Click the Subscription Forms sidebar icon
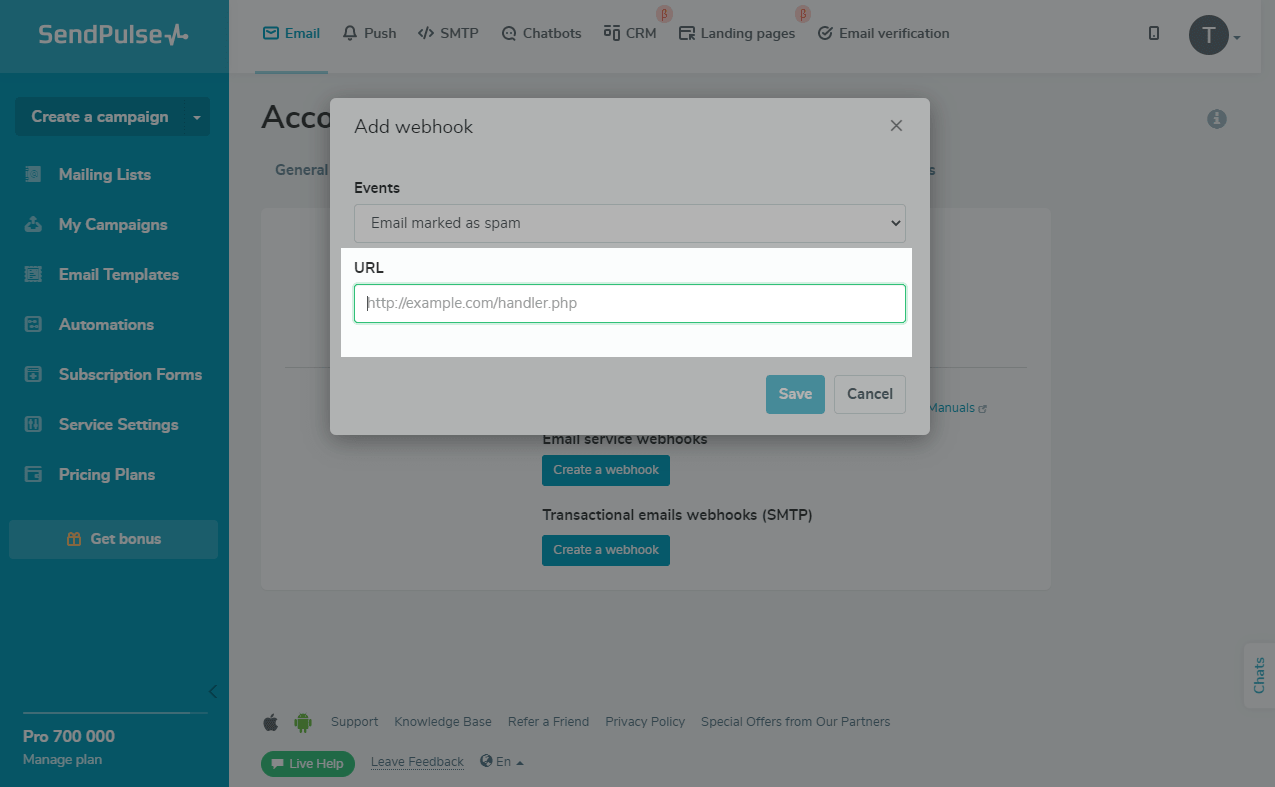 (34, 374)
